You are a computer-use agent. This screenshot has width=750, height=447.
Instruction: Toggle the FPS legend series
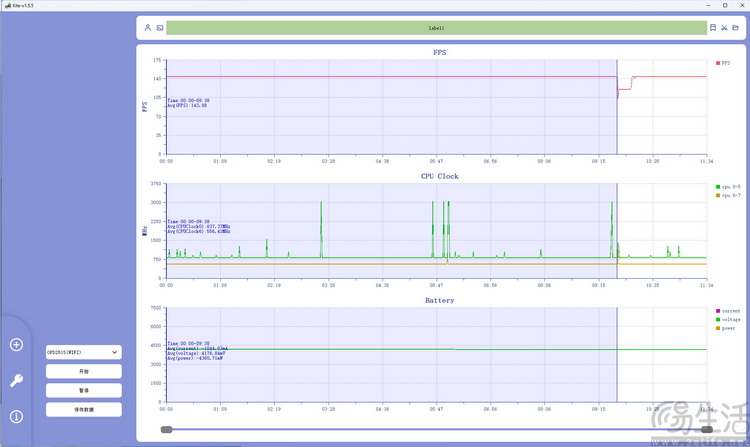click(x=724, y=62)
